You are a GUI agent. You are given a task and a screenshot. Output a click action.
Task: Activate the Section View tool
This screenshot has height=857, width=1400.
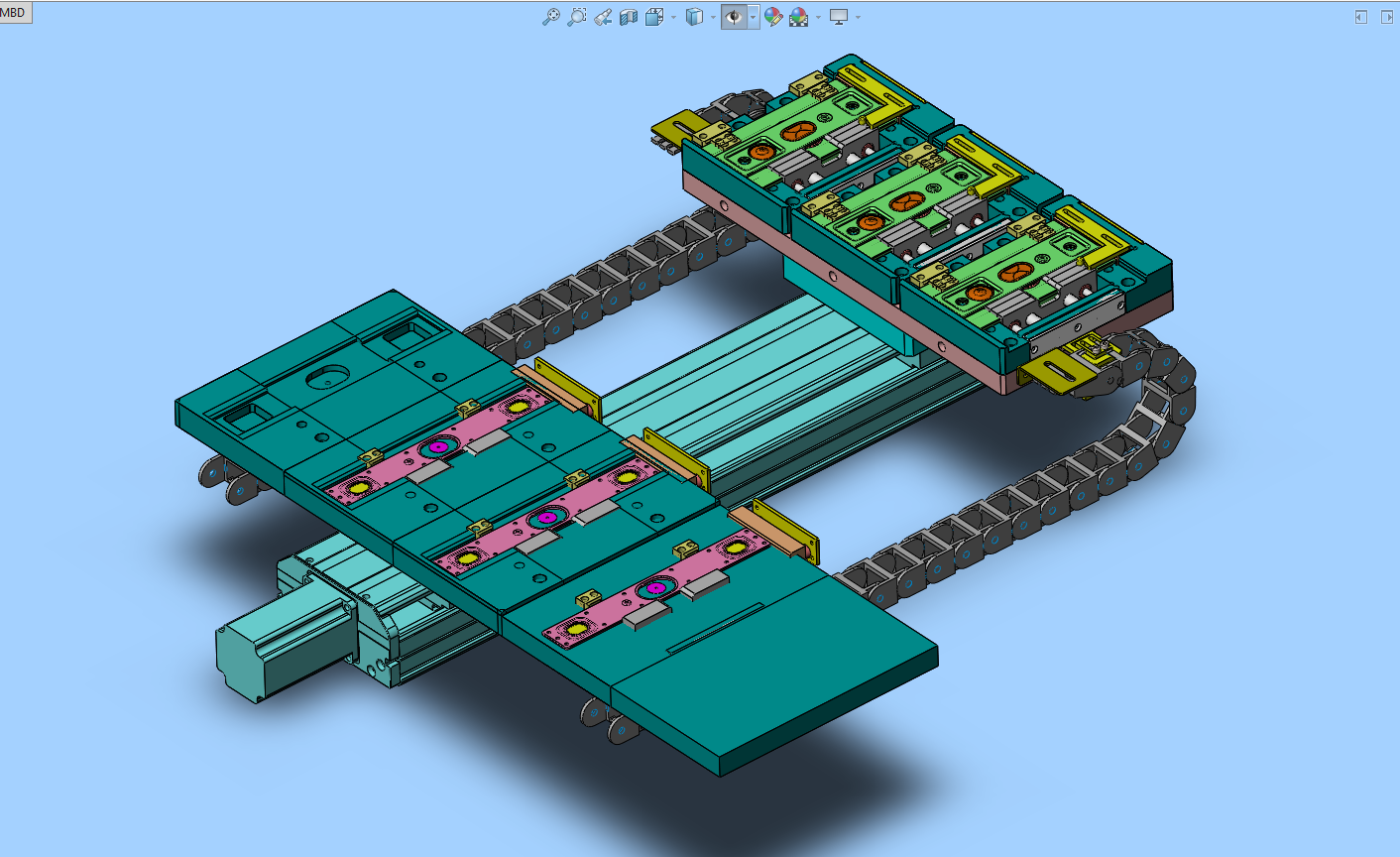pyautogui.click(x=629, y=17)
